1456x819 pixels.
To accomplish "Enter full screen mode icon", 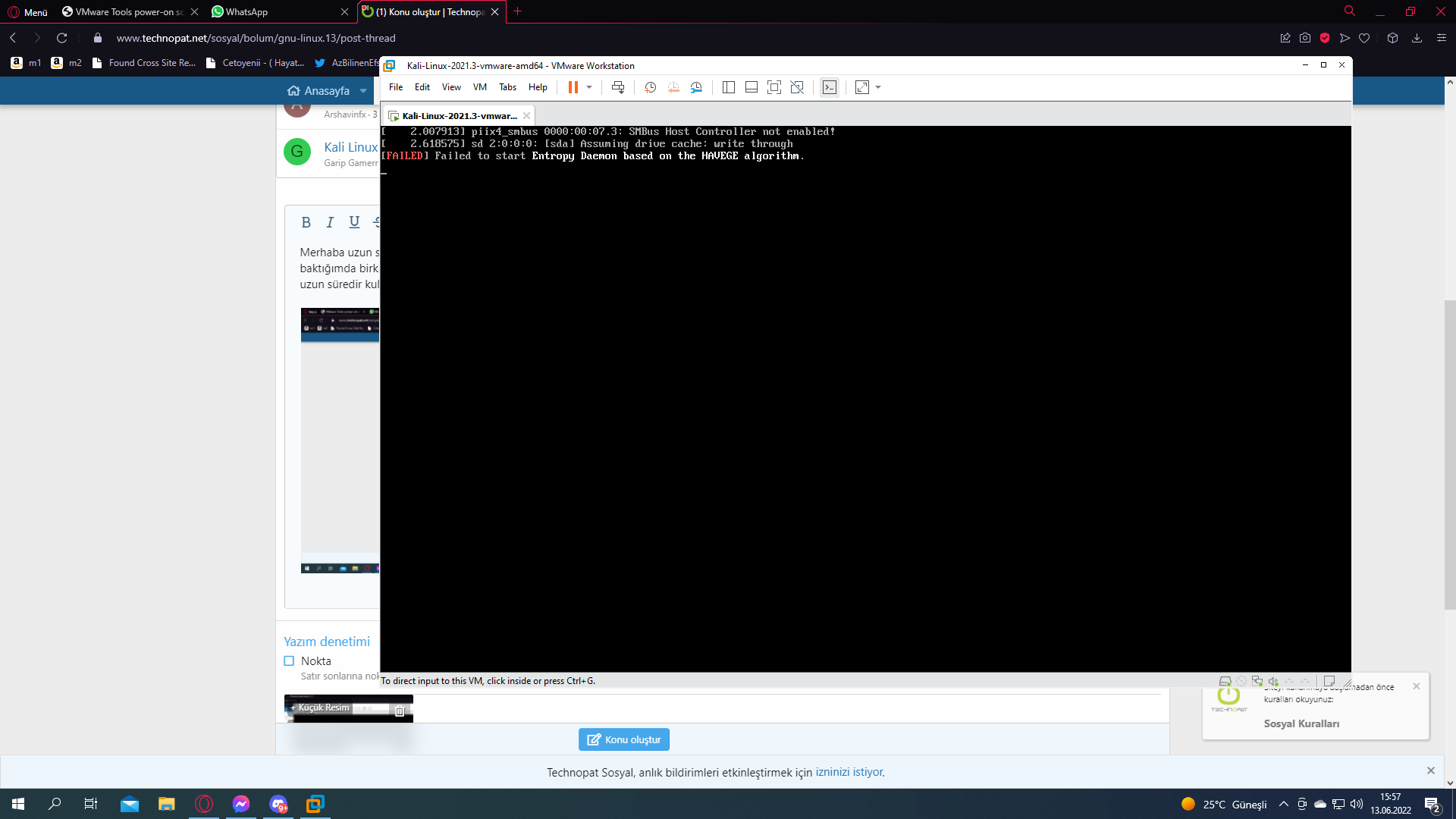I will pyautogui.click(x=773, y=88).
